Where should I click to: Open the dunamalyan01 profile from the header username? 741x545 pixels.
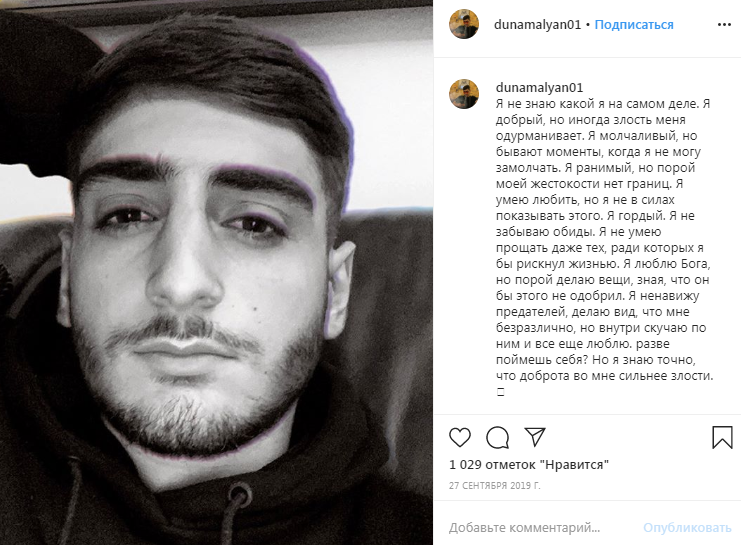(x=537, y=25)
